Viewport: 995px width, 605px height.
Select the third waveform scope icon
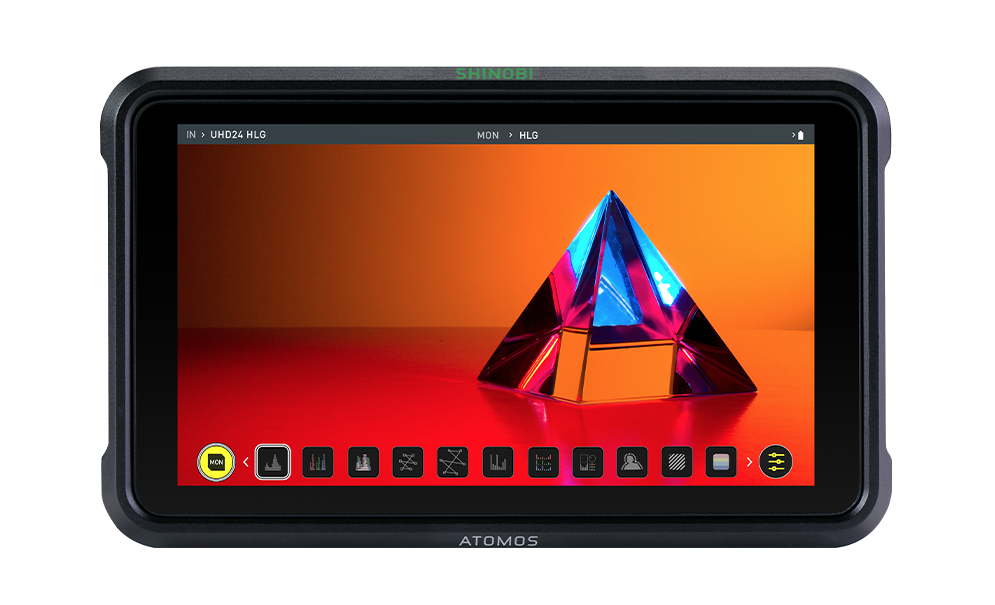(x=363, y=462)
